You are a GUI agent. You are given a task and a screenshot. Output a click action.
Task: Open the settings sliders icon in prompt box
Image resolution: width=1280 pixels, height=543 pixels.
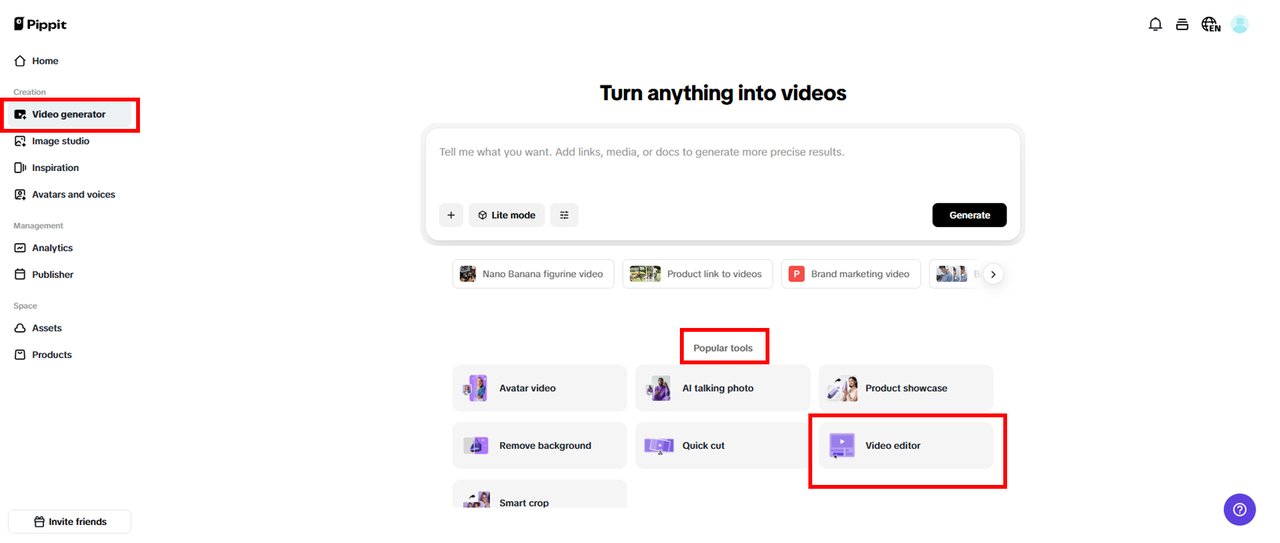pos(564,215)
